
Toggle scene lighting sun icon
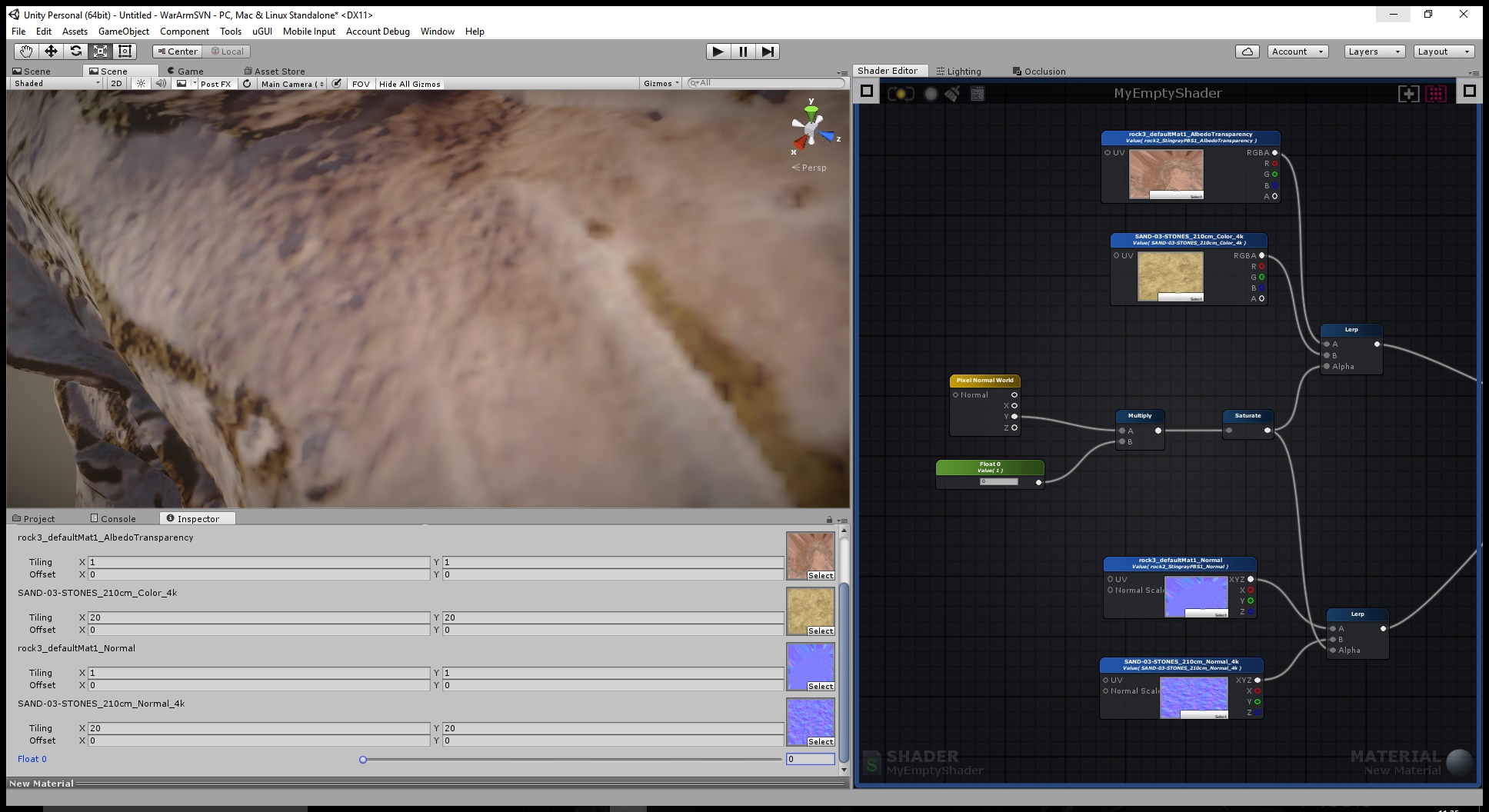click(141, 84)
